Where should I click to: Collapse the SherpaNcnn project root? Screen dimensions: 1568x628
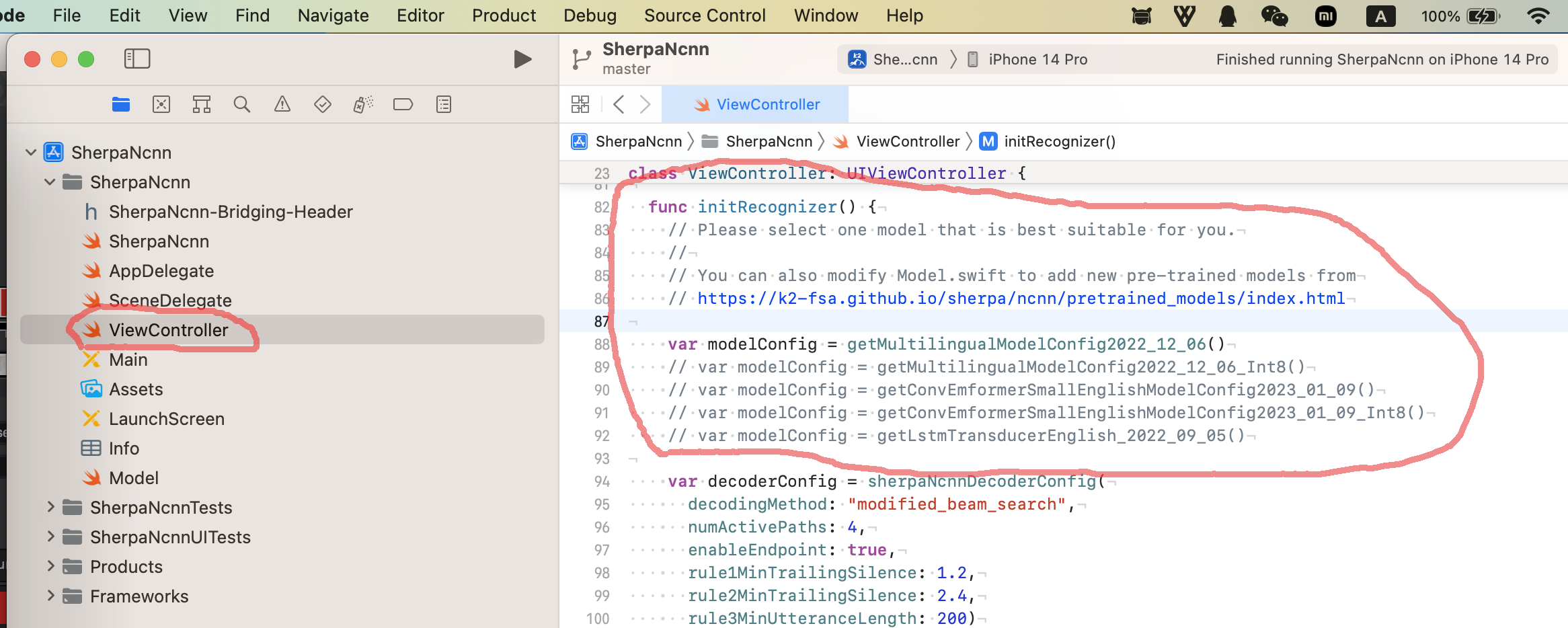31,153
